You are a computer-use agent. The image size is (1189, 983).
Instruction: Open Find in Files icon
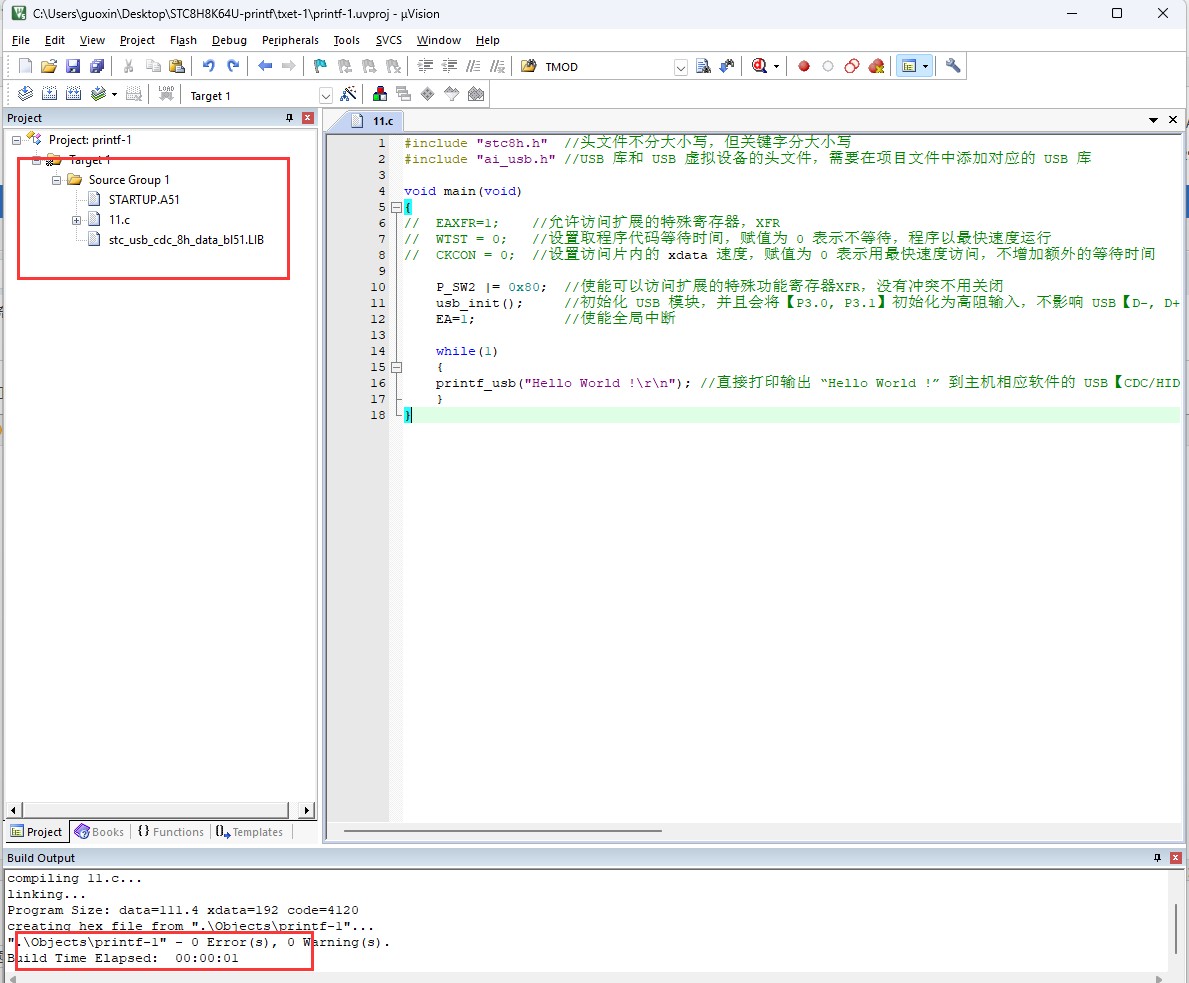coord(529,66)
